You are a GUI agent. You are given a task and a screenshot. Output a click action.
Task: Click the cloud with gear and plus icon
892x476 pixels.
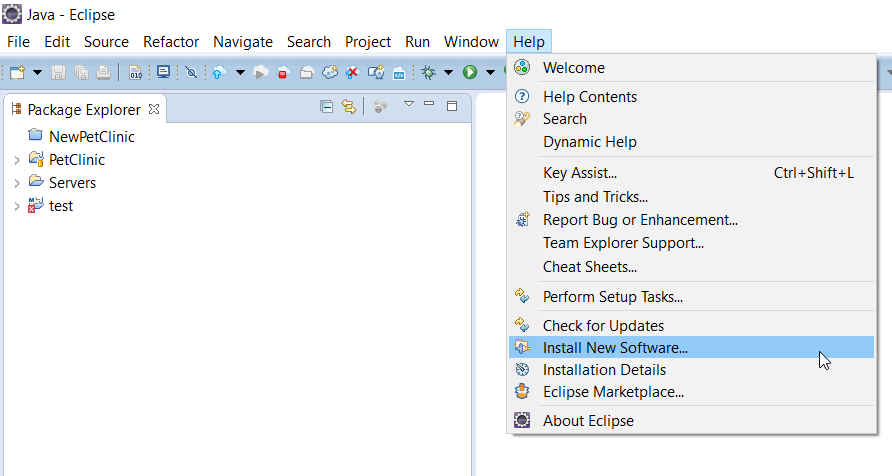pyautogui.click(x=330, y=72)
